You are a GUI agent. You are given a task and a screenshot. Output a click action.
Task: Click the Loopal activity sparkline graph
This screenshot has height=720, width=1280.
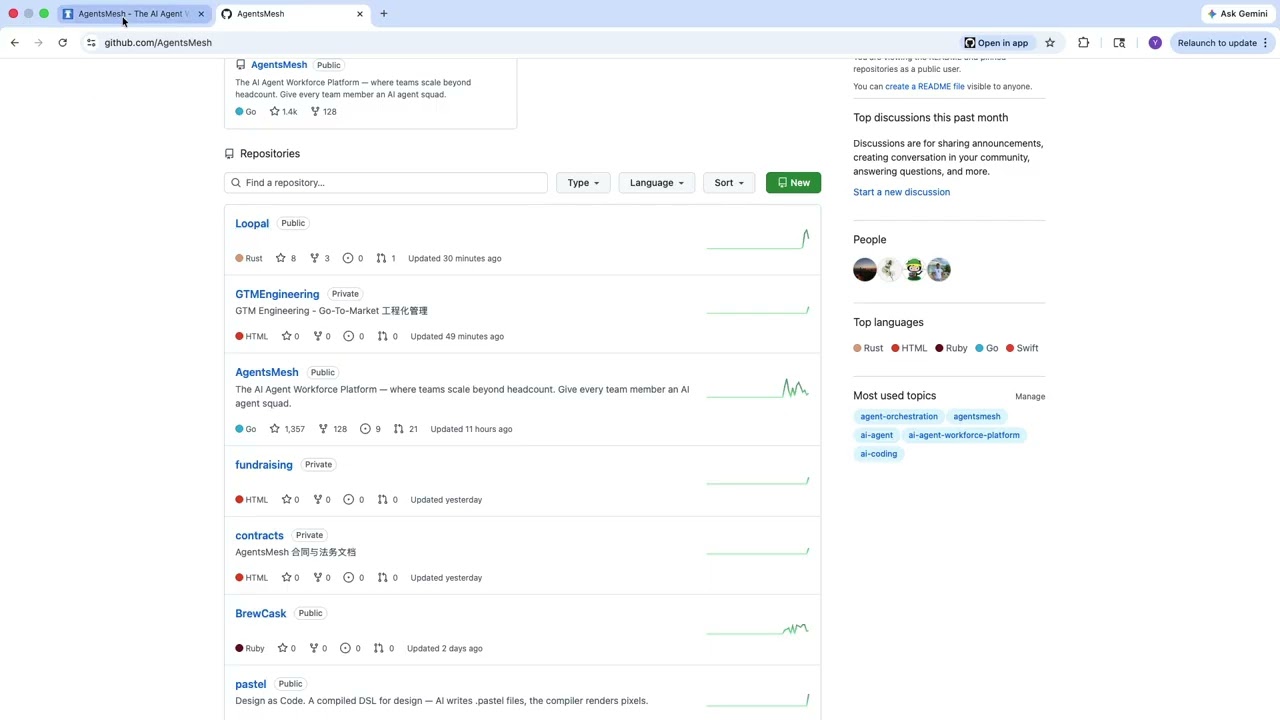click(x=757, y=239)
